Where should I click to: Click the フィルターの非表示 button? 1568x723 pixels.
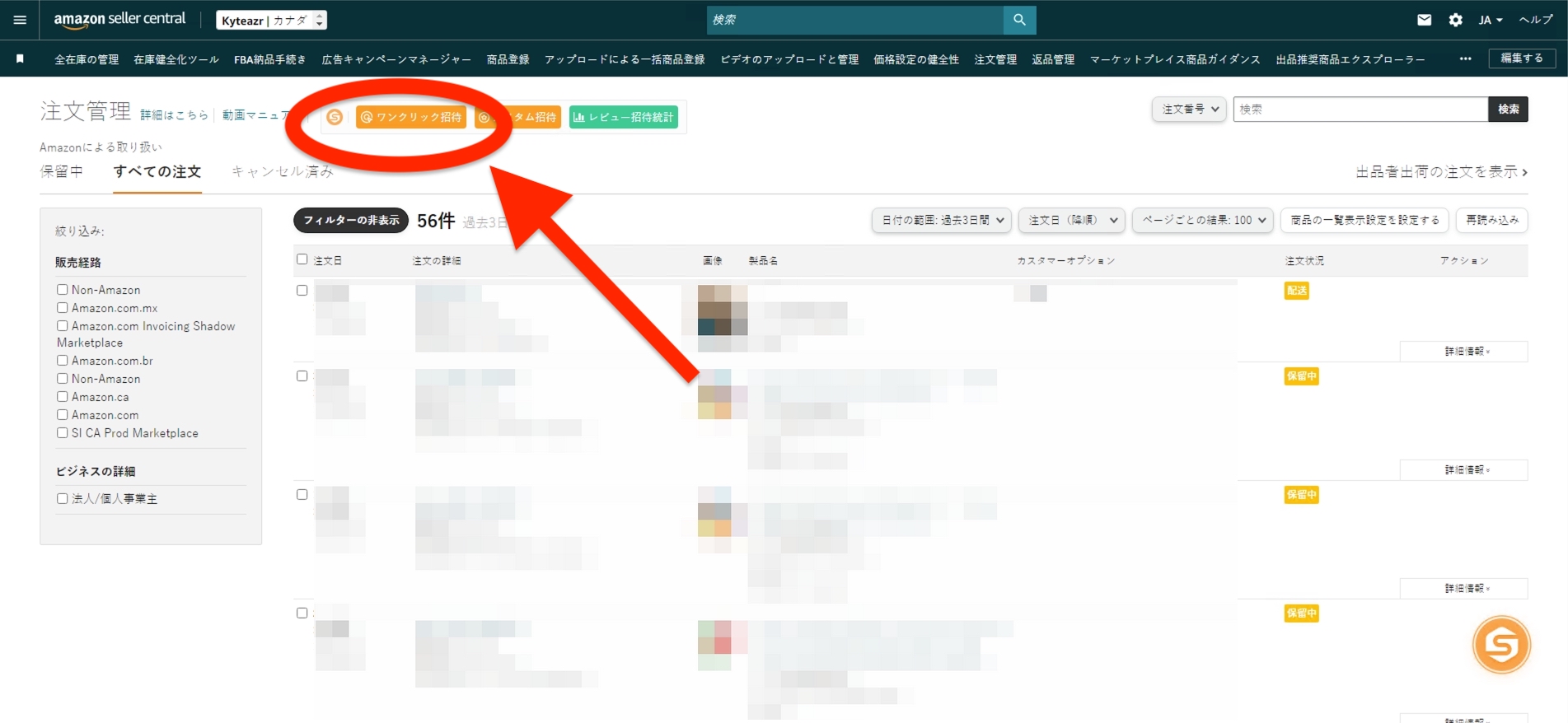(351, 221)
